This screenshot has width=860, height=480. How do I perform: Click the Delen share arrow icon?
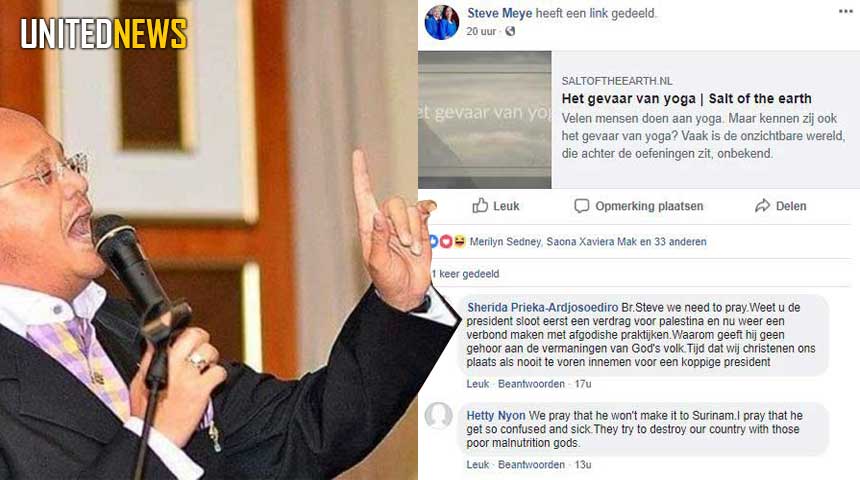pos(762,206)
